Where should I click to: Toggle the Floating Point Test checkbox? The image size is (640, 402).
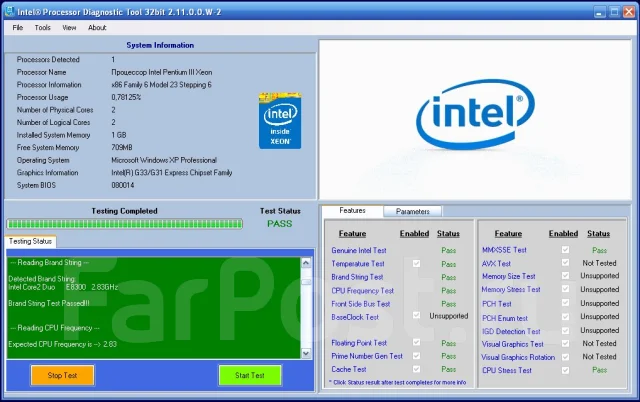(x=416, y=342)
